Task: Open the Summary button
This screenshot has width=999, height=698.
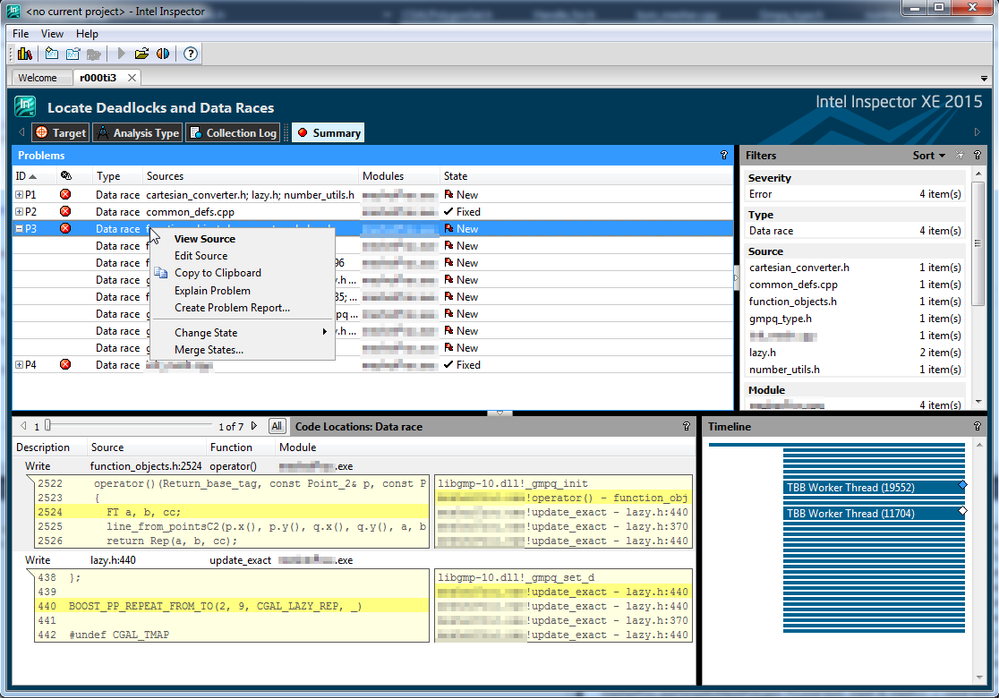Action: [328, 132]
